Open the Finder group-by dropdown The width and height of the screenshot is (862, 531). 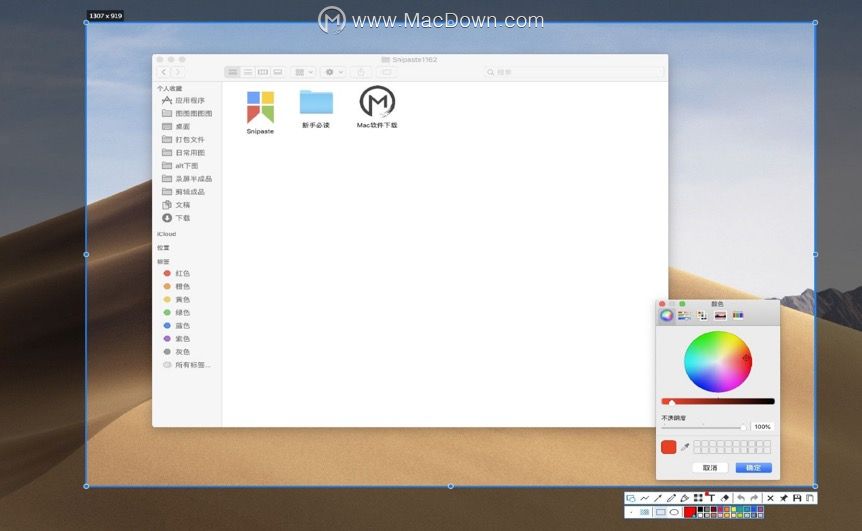(304, 72)
